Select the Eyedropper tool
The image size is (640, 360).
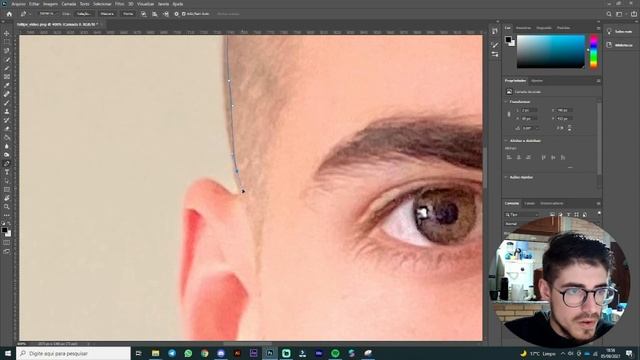pos(7,85)
